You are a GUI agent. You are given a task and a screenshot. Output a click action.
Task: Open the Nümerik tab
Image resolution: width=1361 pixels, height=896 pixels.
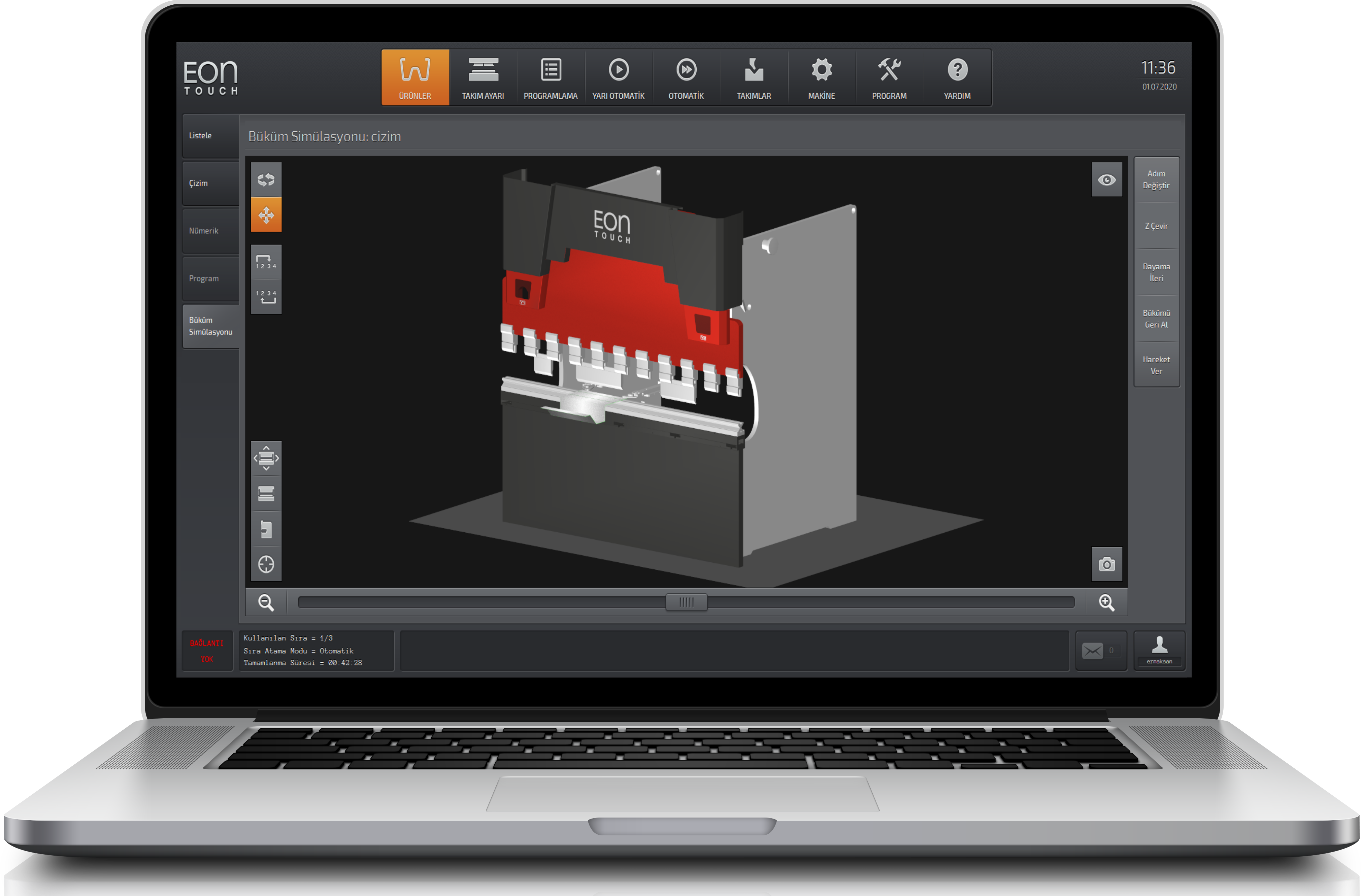211,231
